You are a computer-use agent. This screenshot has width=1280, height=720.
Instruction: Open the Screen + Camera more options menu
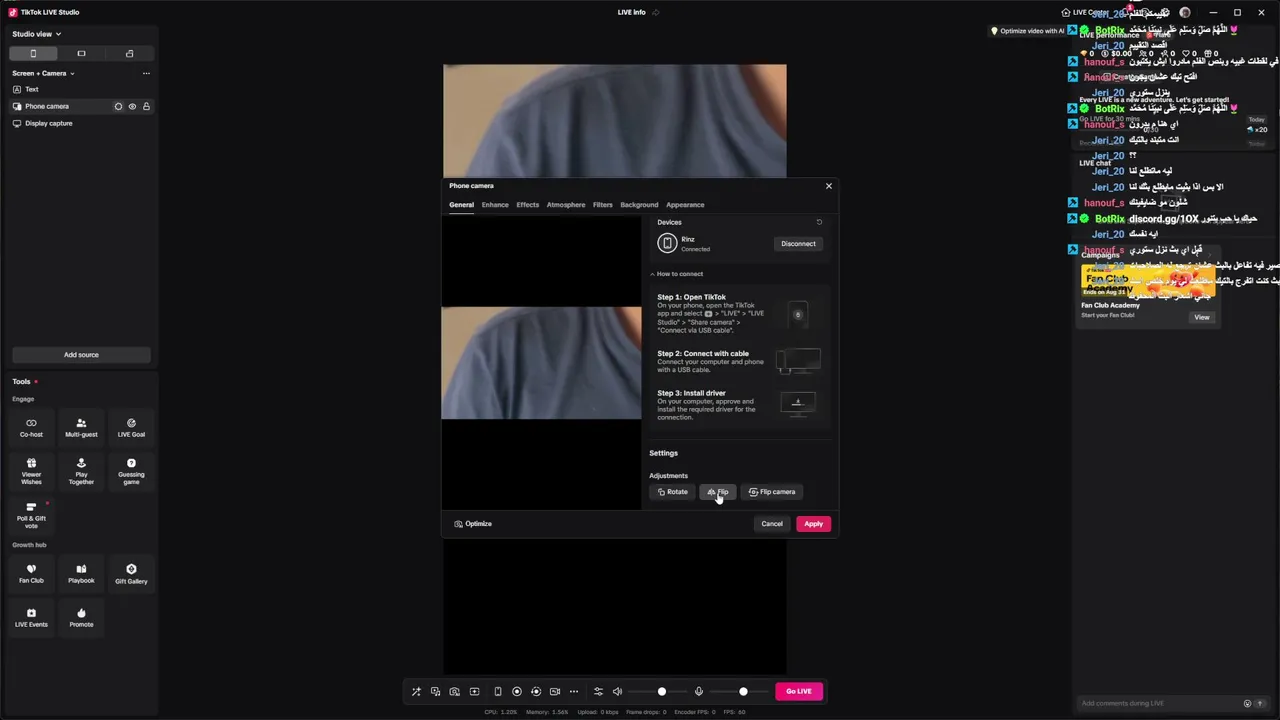146,73
